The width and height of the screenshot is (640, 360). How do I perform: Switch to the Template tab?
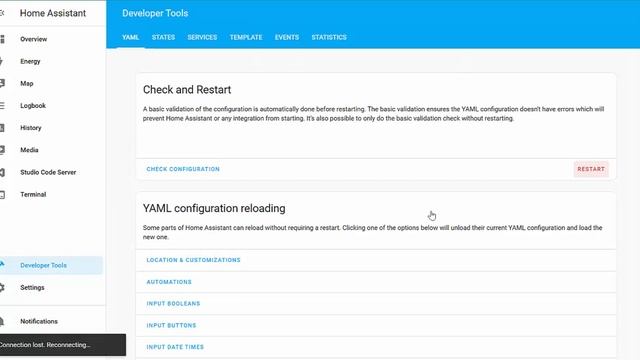click(246, 37)
